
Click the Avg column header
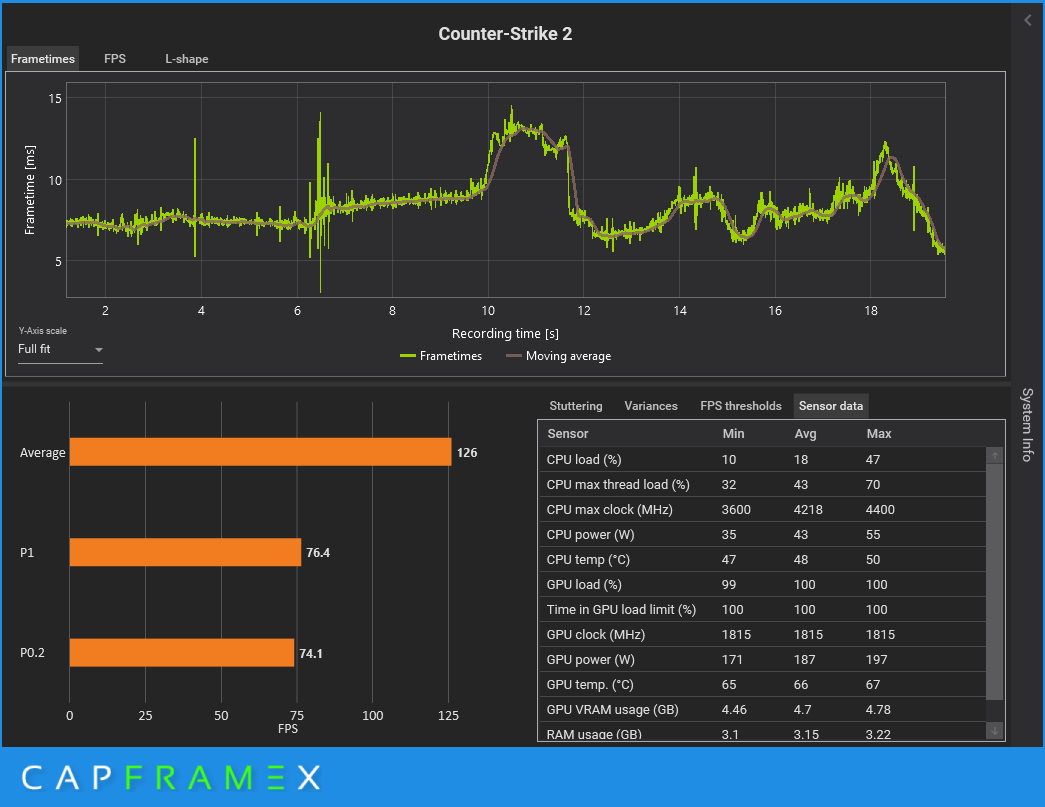[x=805, y=434]
